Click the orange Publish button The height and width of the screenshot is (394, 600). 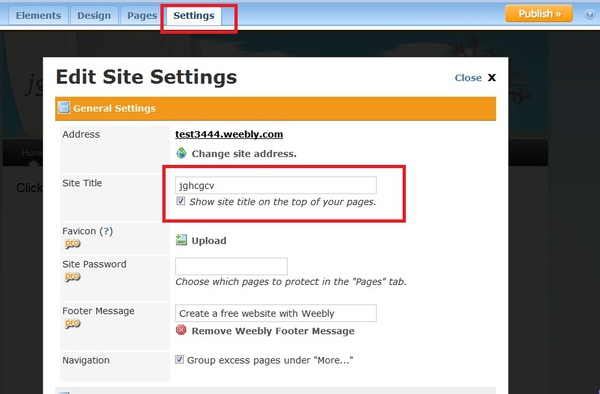(539, 14)
